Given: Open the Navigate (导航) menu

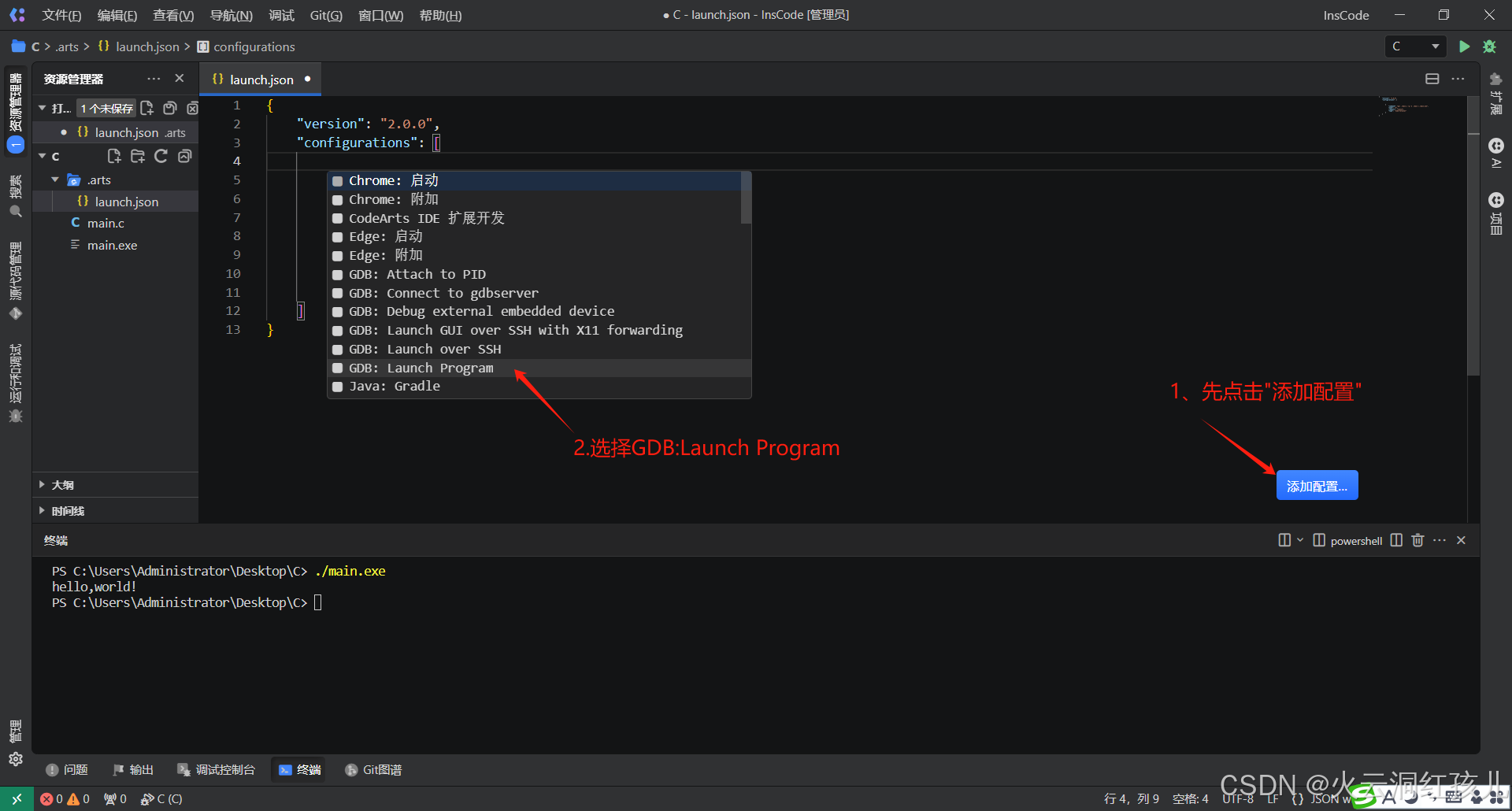Looking at the screenshot, I should (x=232, y=15).
